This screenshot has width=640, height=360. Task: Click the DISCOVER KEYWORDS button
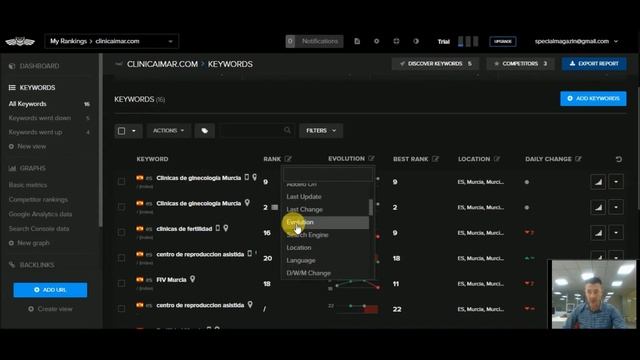click(x=435, y=64)
